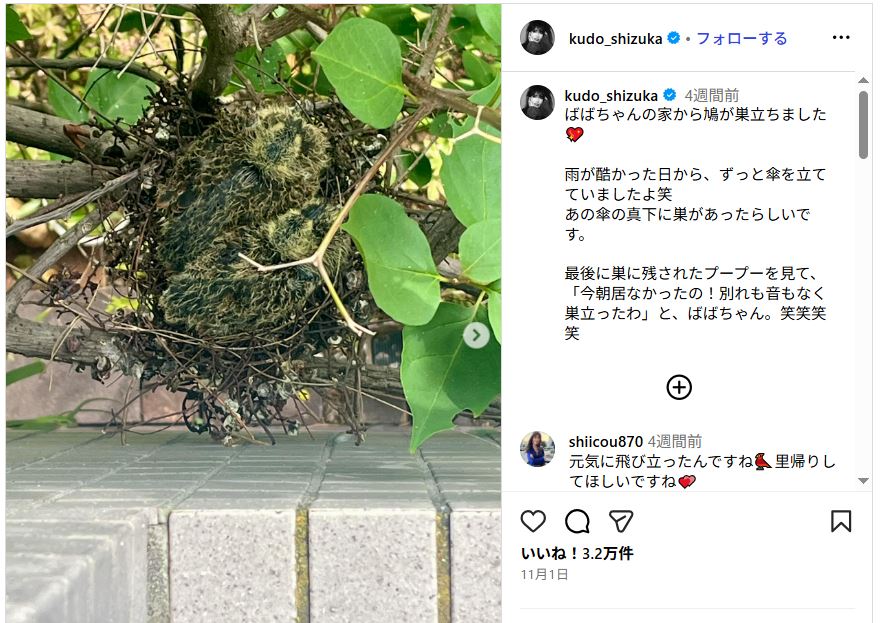
Task: Open caption avatar of kudo_shizuka
Action: tap(538, 102)
